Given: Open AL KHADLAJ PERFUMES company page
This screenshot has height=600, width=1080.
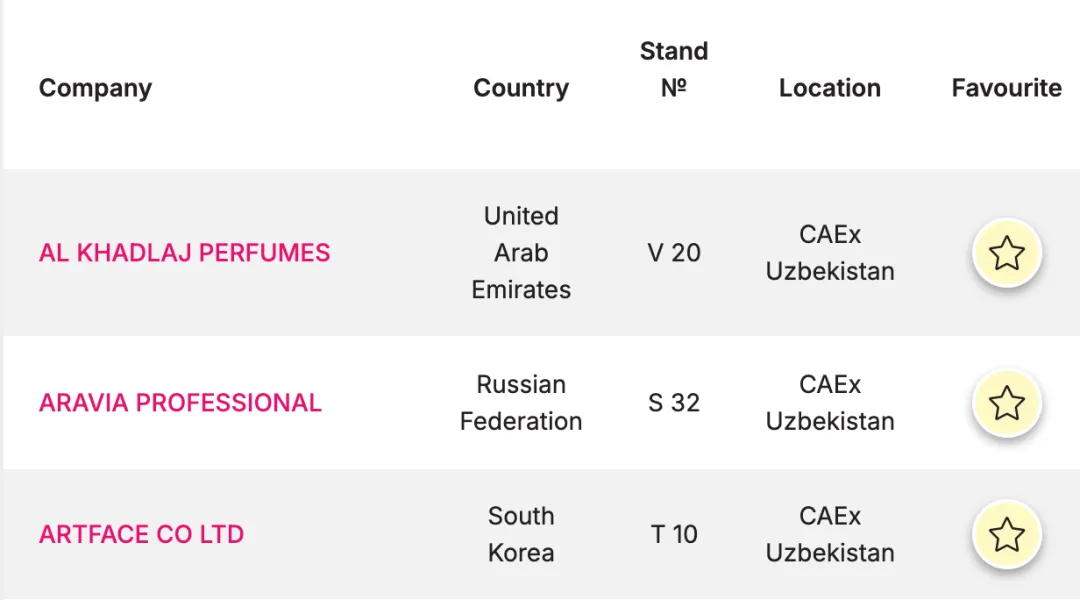Looking at the screenshot, I should pyautogui.click(x=185, y=253).
